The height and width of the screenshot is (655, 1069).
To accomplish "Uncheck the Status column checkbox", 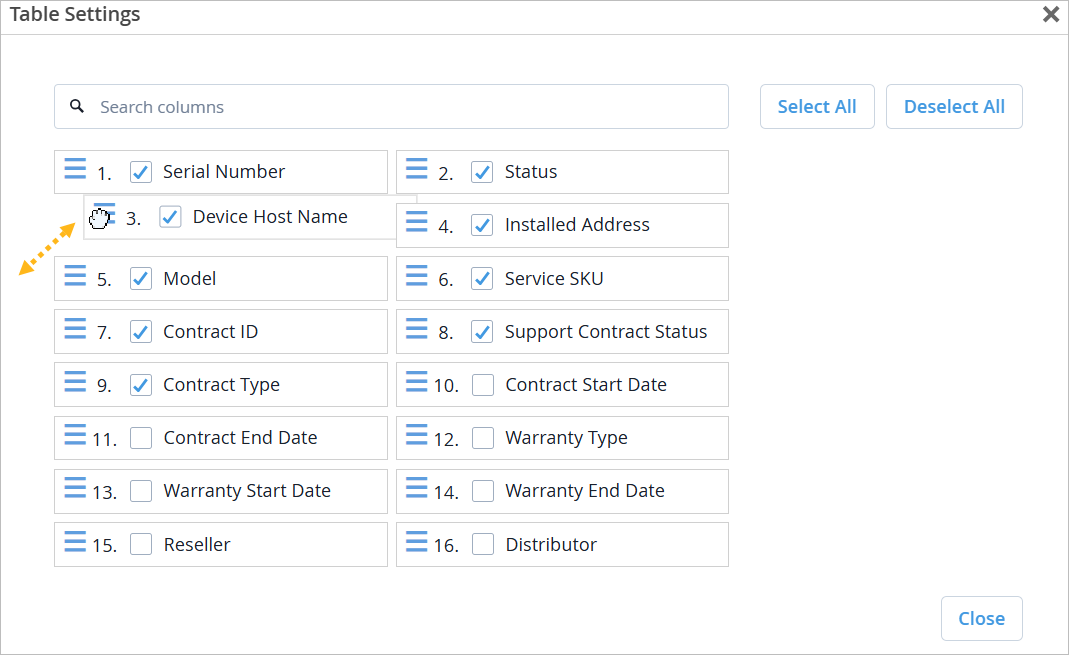I will [x=482, y=172].
